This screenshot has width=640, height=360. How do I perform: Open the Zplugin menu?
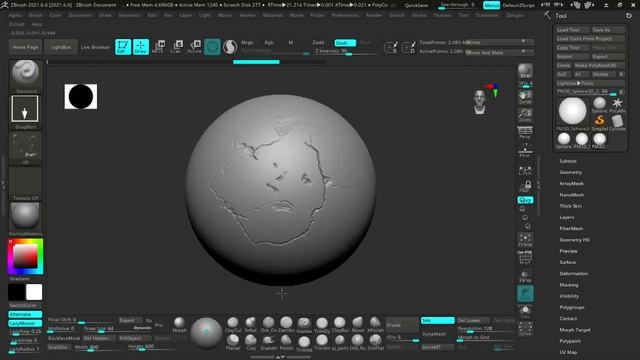(x=514, y=15)
